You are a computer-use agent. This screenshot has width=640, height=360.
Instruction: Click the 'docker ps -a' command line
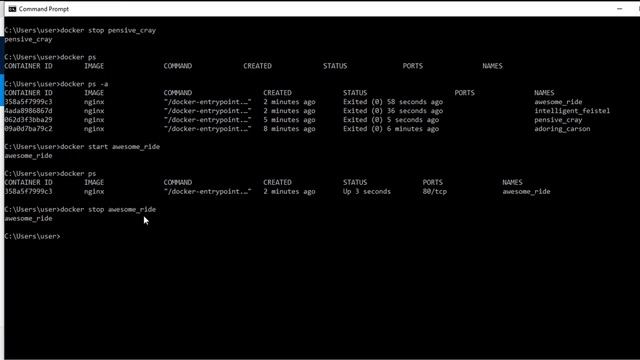[56, 84]
